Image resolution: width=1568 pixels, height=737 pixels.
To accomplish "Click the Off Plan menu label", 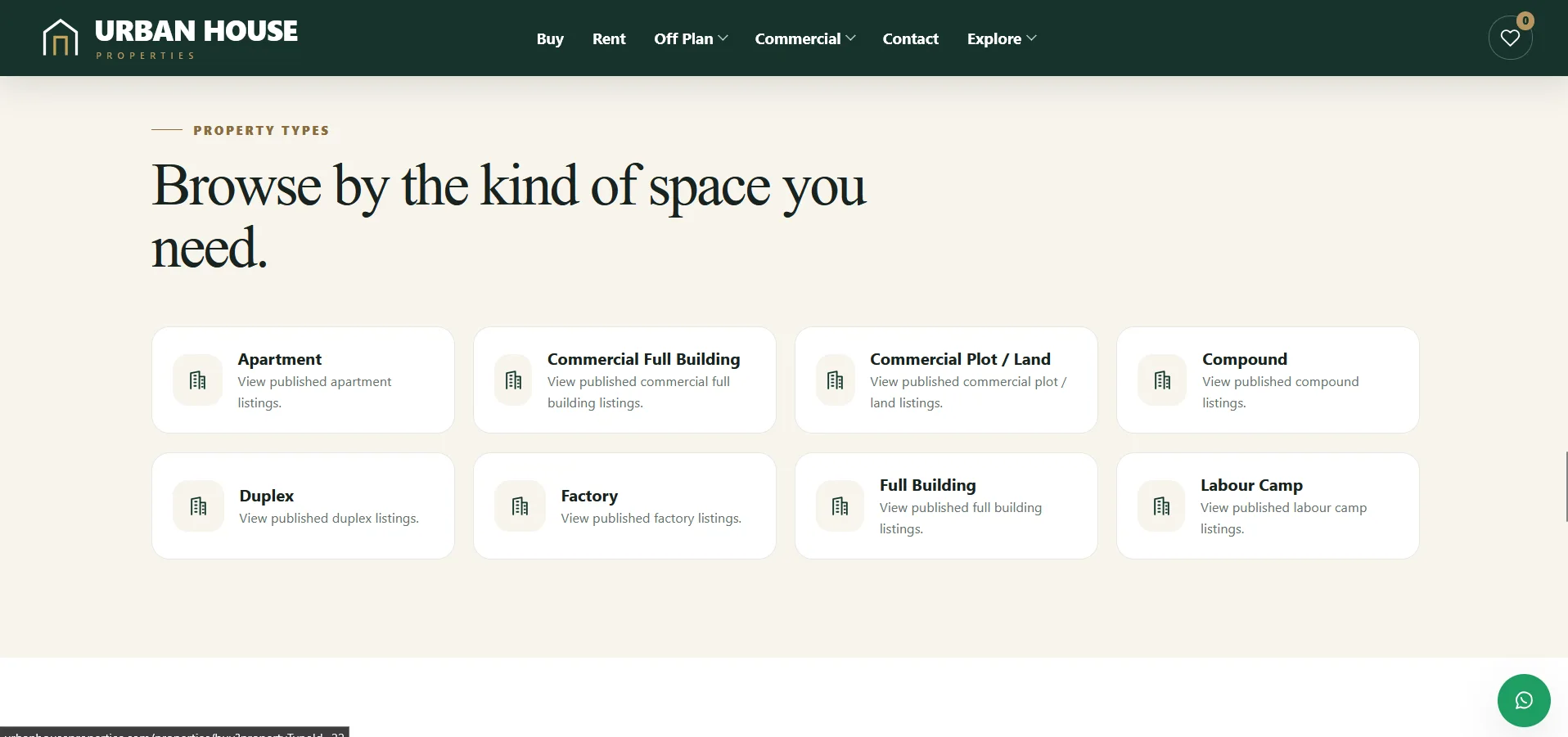I will point(683,39).
